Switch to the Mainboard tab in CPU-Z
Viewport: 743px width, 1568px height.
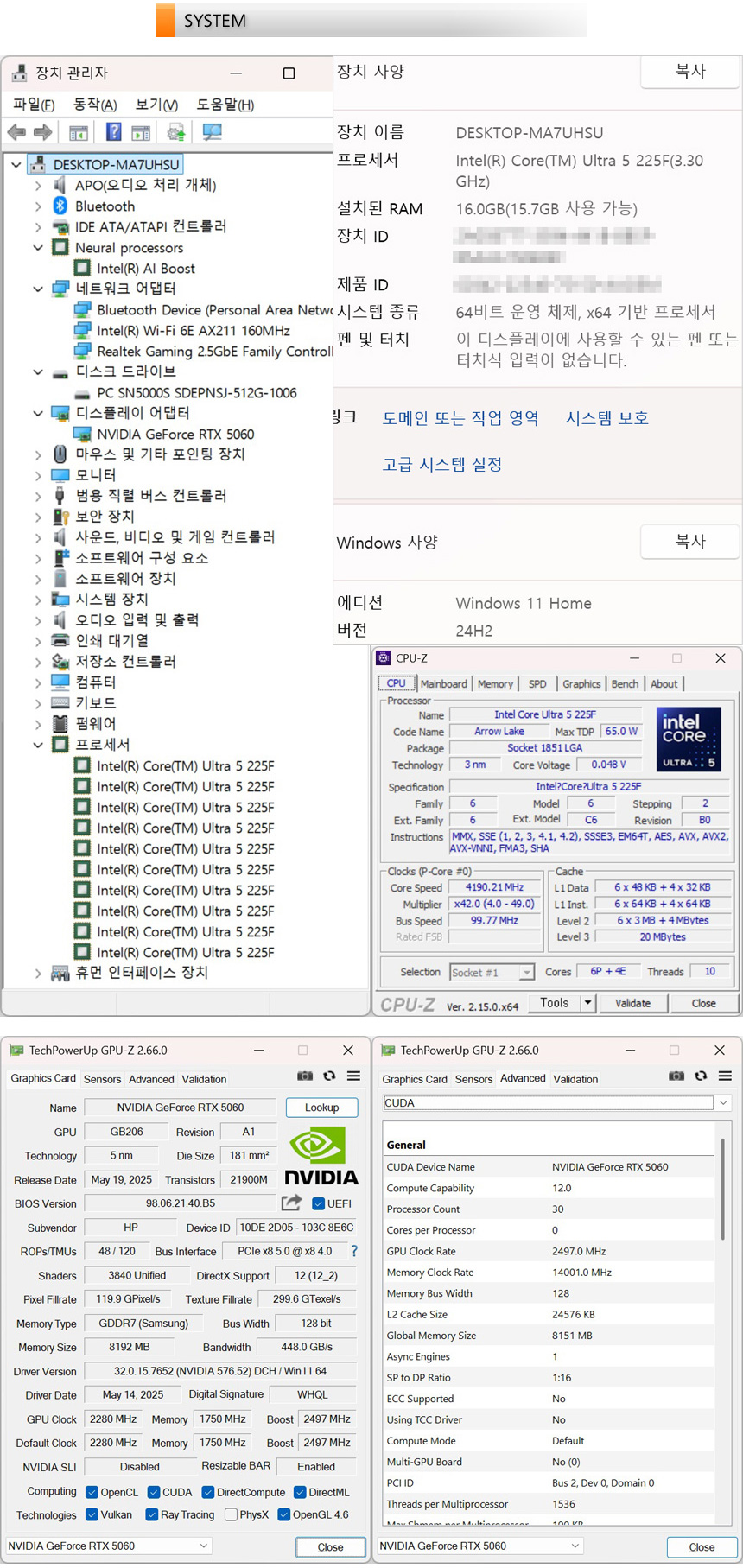point(443,683)
